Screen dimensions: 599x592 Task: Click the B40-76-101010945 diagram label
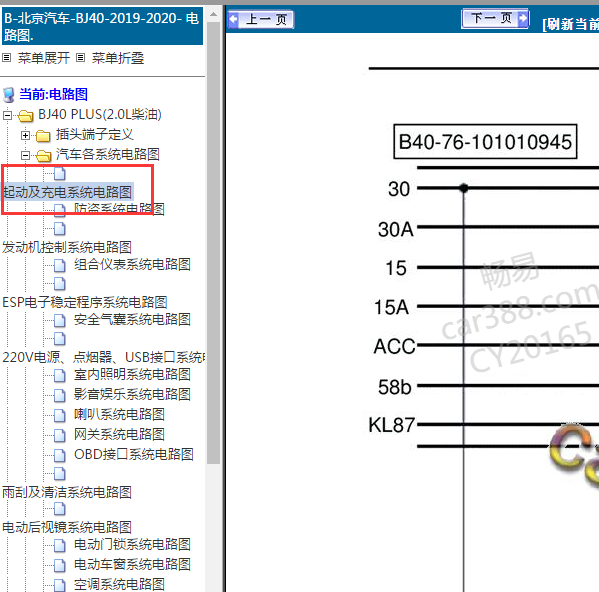pos(485,142)
